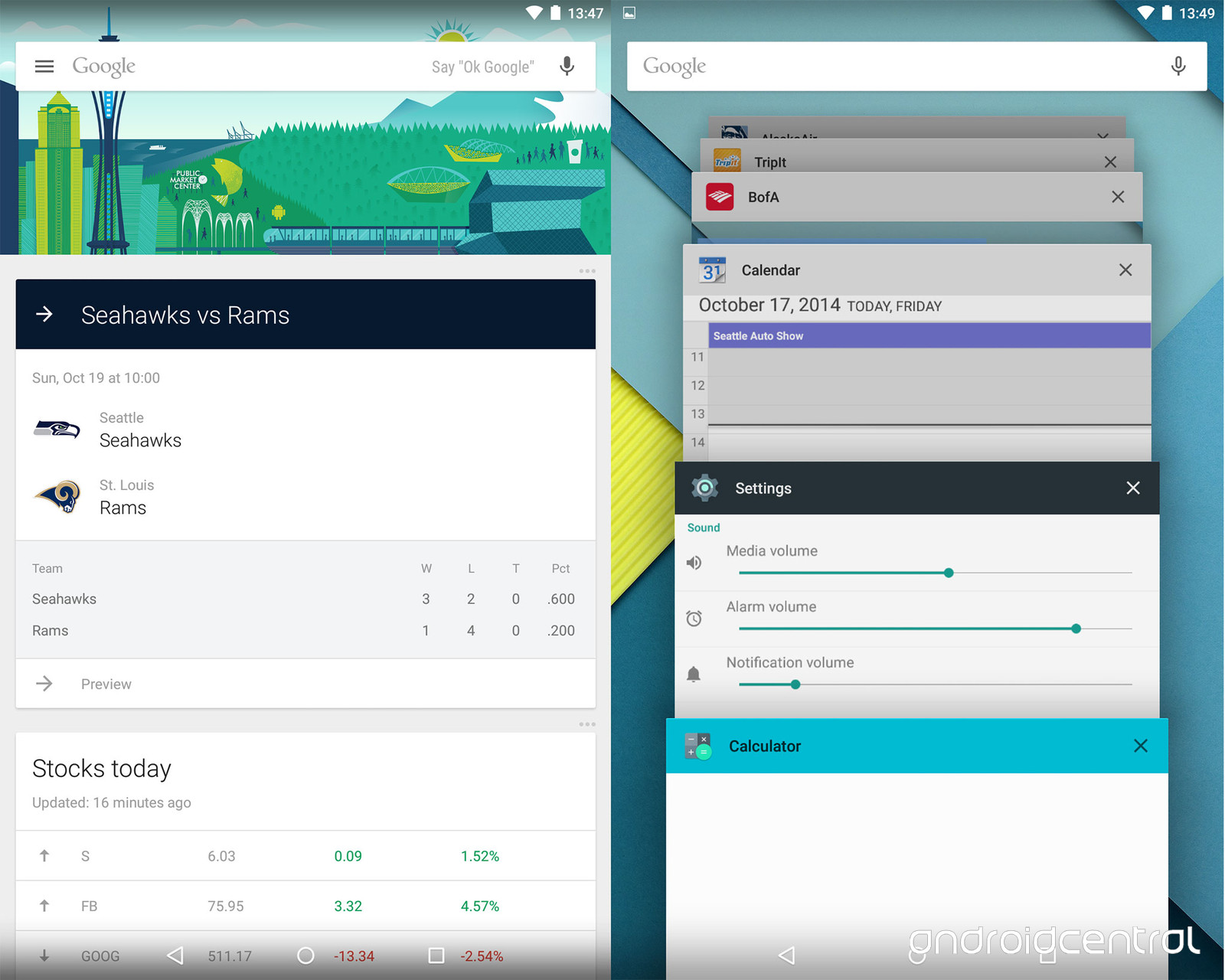Dismiss the BofA recent app card
Screen dimensions: 1225x980
point(1118,197)
